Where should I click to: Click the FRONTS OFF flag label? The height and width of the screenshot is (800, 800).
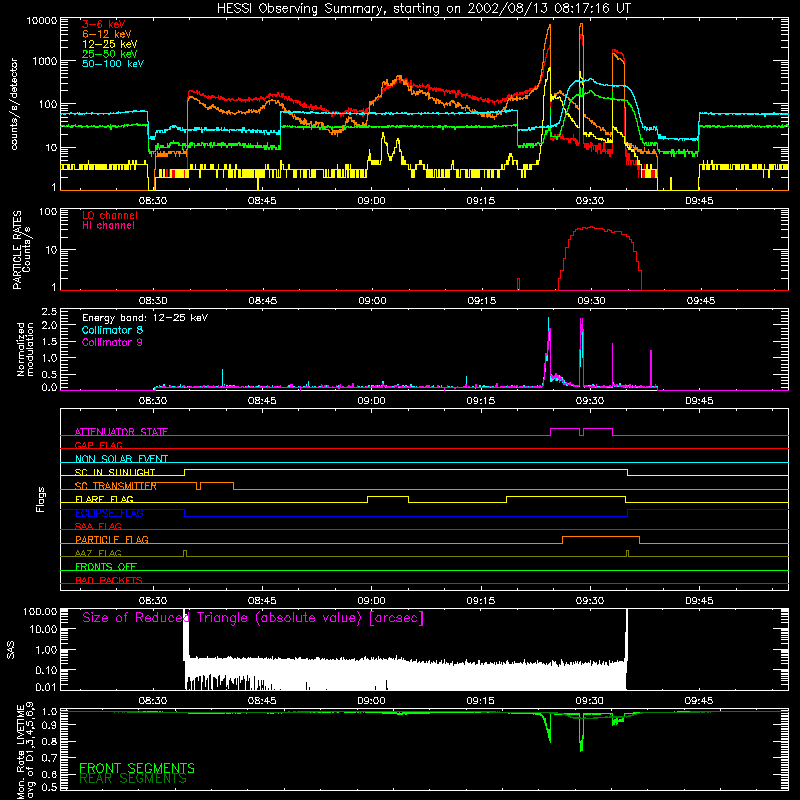click(x=106, y=566)
